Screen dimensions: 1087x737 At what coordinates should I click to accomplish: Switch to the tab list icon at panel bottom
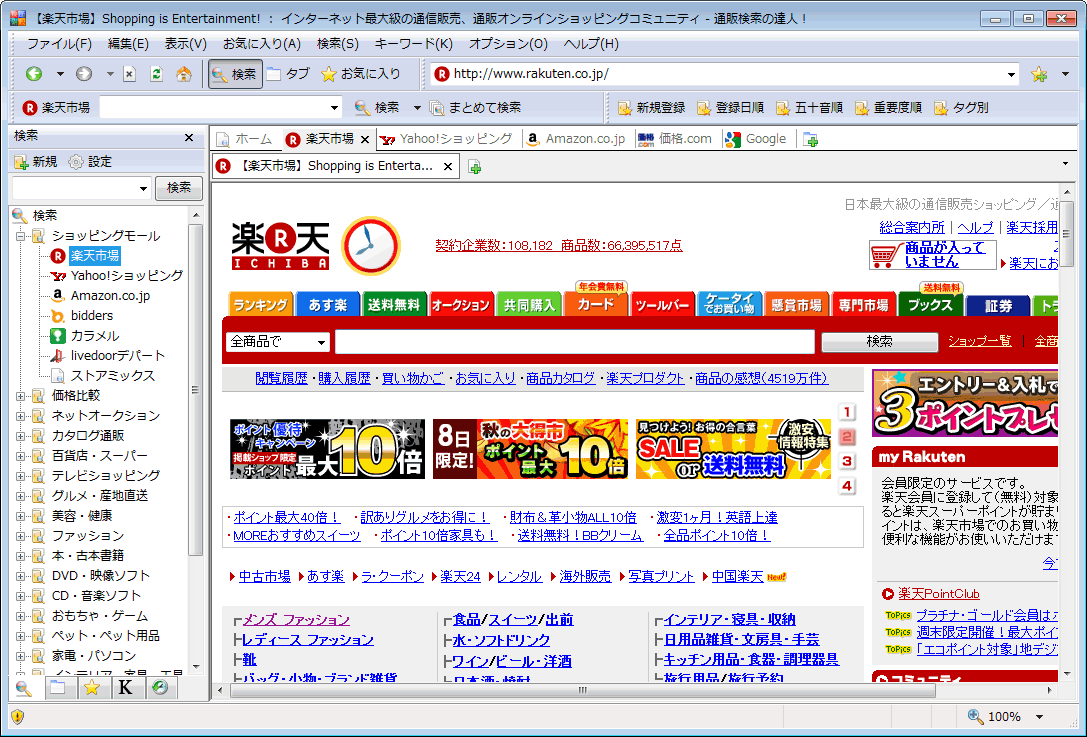coord(58,688)
